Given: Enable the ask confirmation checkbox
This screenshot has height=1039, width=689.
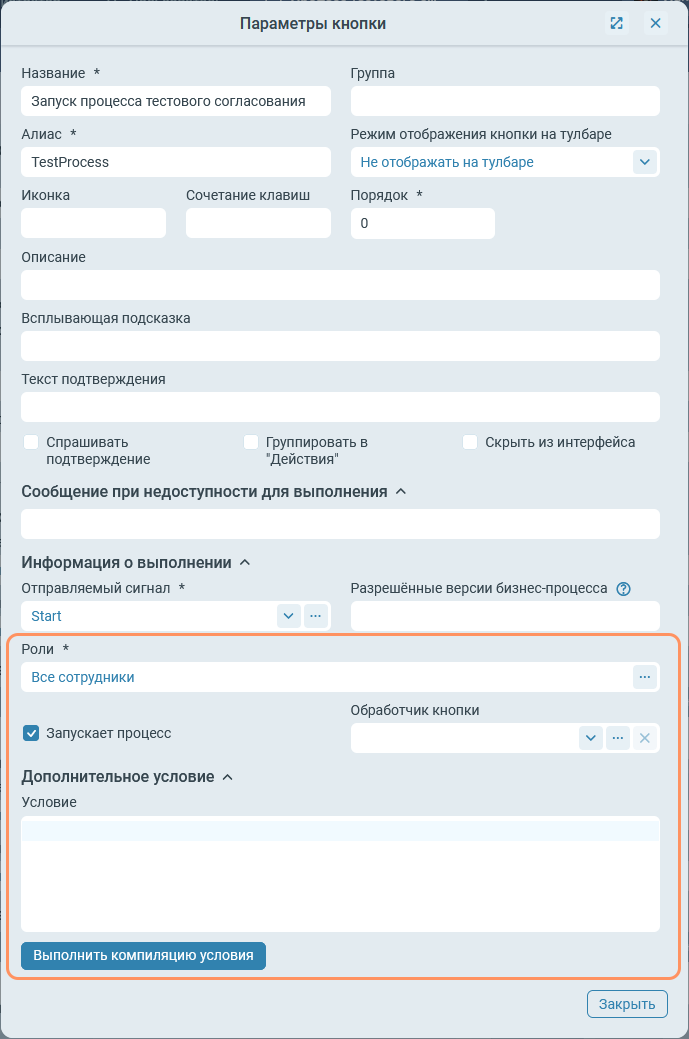Looking at the screenshot, I should point(31,442).
